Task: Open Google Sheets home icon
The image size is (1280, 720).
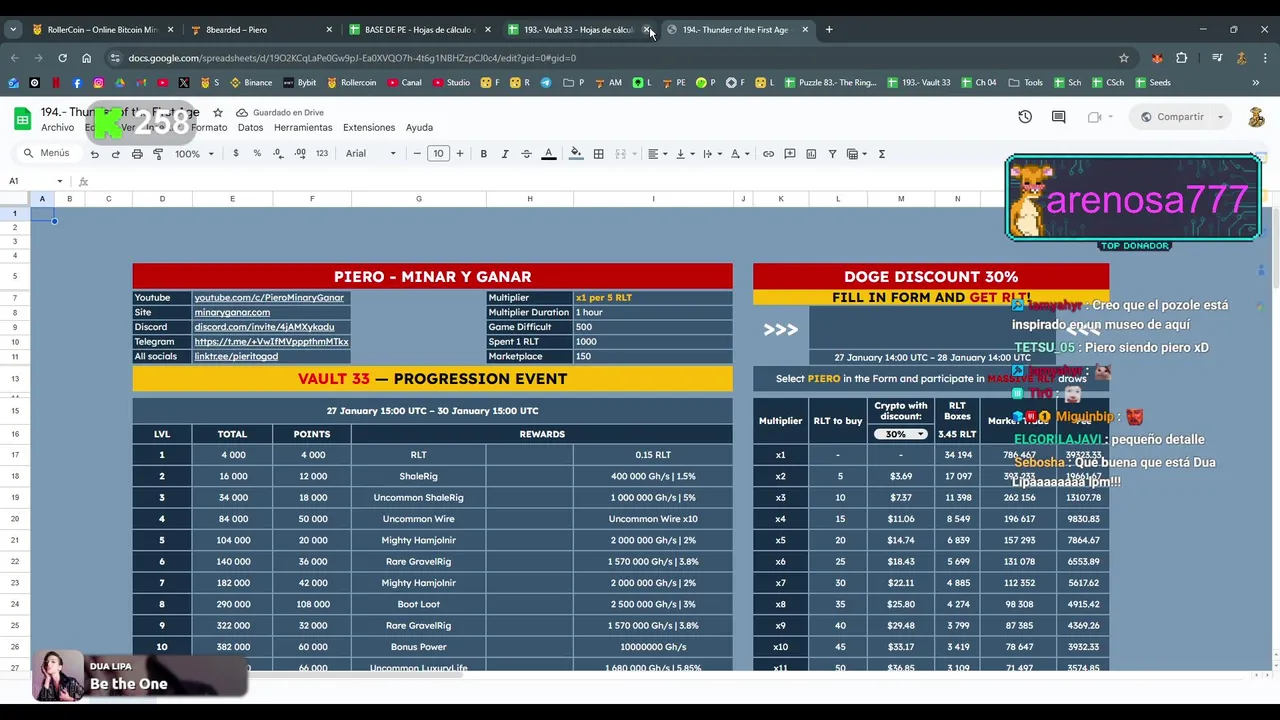Action: click(x=22, y=119)
